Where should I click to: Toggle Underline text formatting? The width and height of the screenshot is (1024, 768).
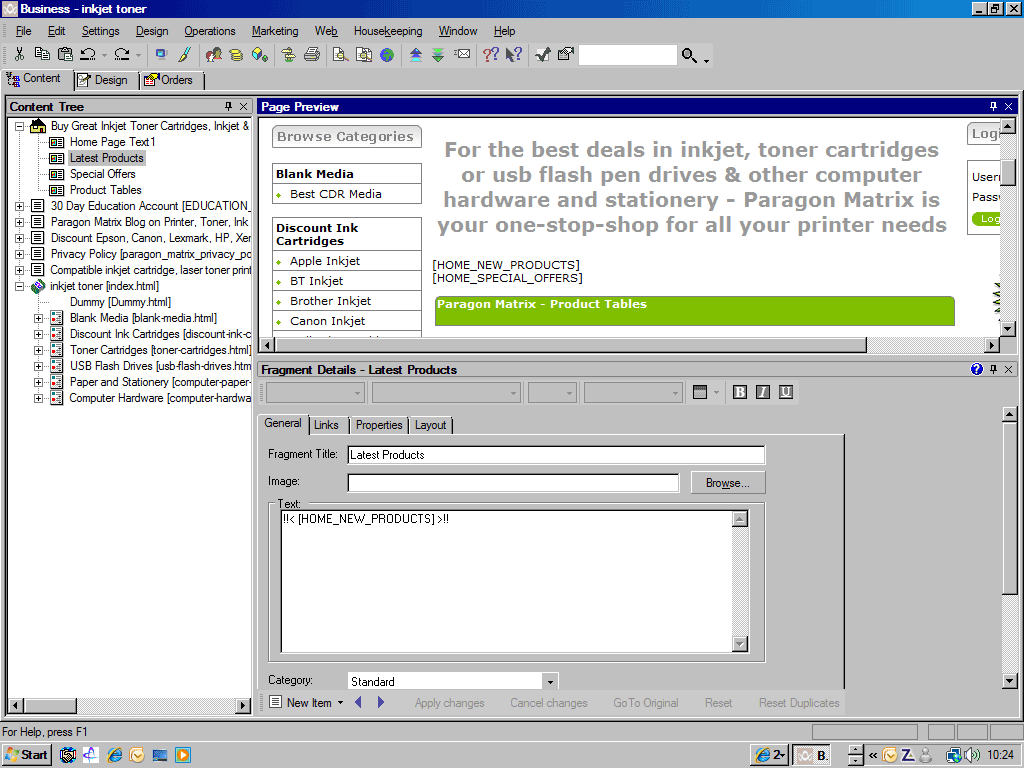pyautogui.click(x=786, y=392)
